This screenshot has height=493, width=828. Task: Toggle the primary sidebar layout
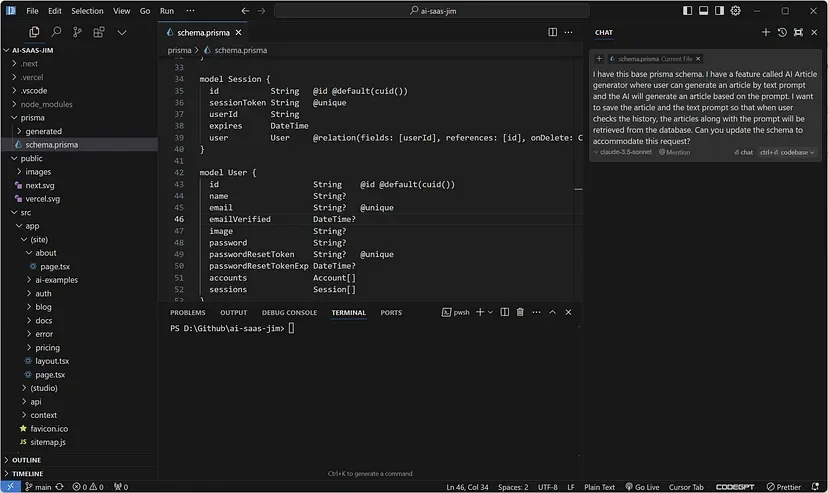click(688, 11)
